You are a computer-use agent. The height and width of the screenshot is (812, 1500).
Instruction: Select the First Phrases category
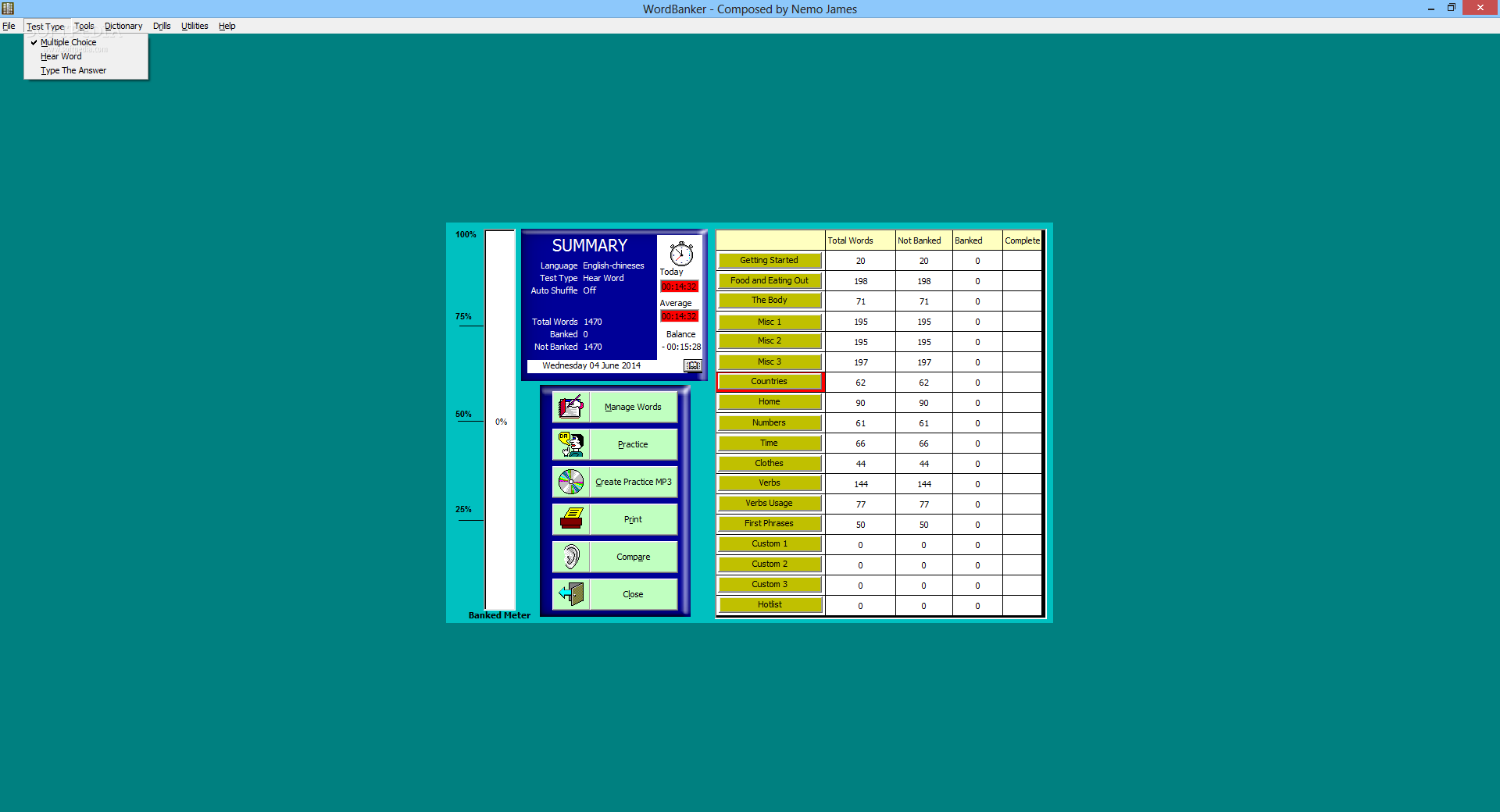[770, 523]
